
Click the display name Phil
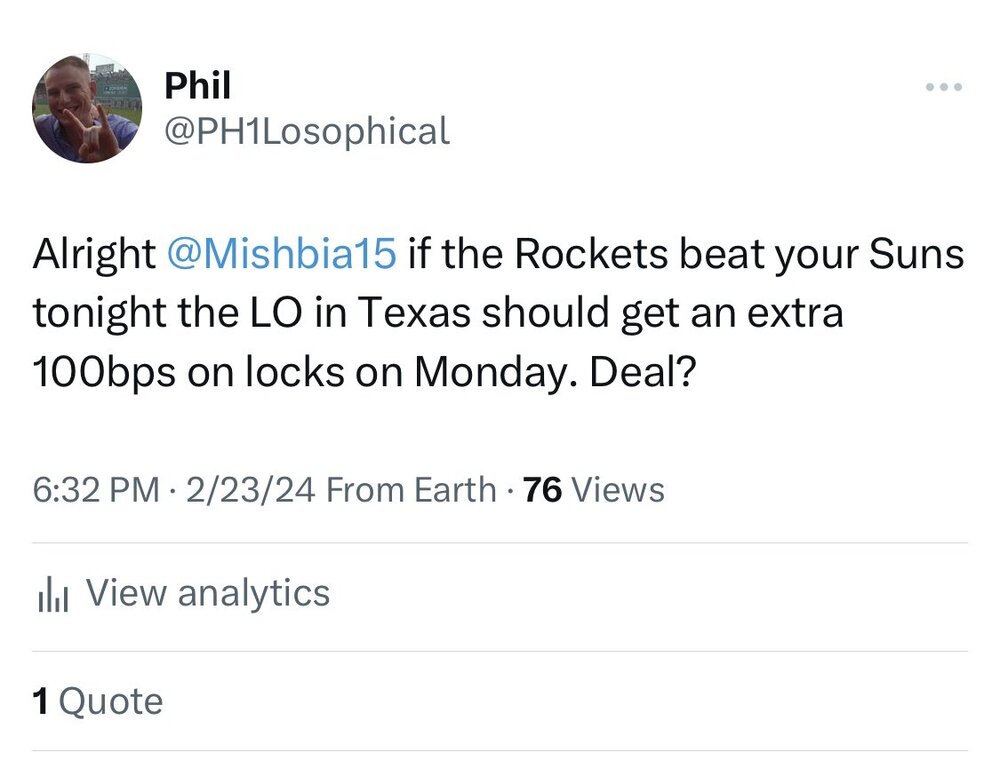(197, 86)
